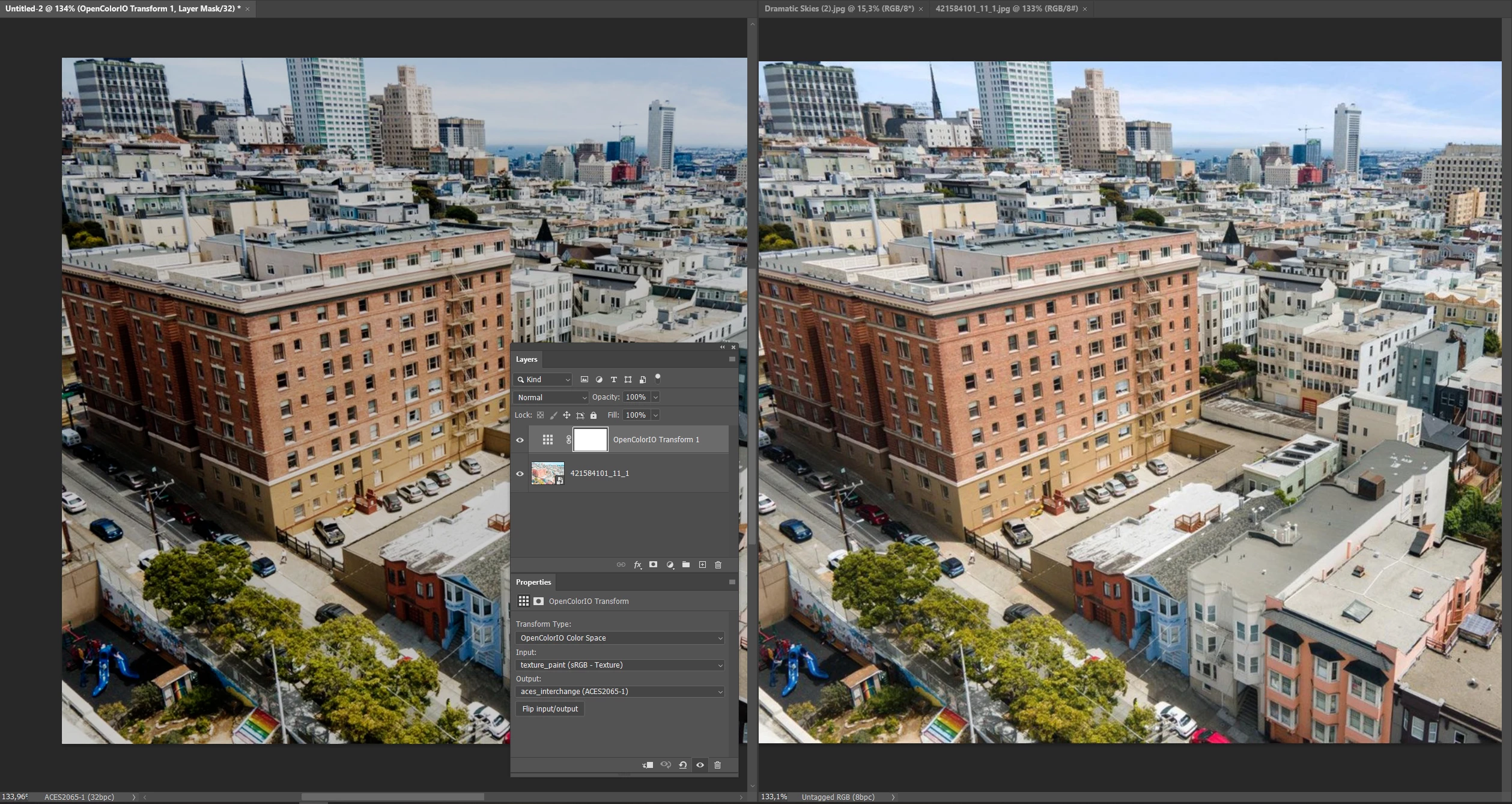Hide the OpenColorIO Transform 1 layer

point(520,440)
